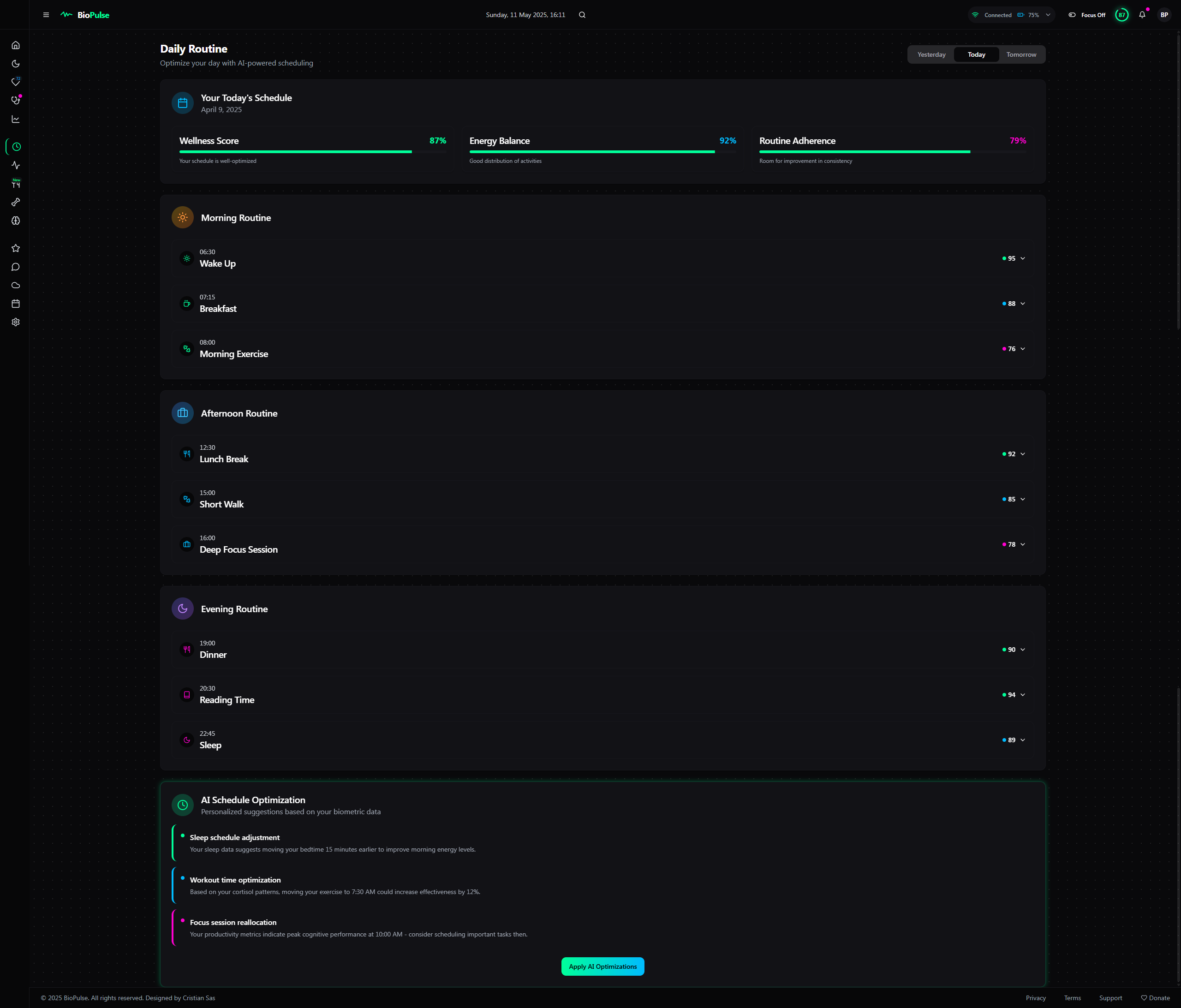Click the BP user avatar
The image size is (1181, 1008).
point(1164,15)
